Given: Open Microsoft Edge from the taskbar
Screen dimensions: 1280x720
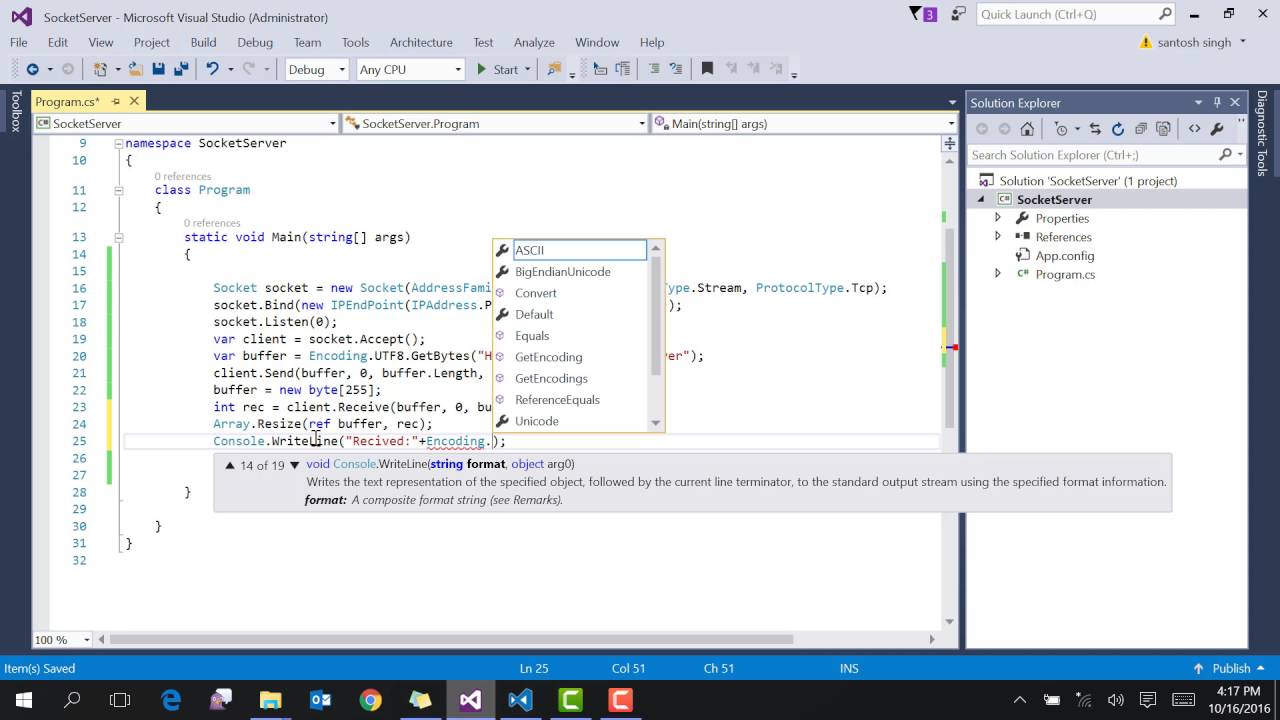Looking at the screenshot, I should pos(171,700).
